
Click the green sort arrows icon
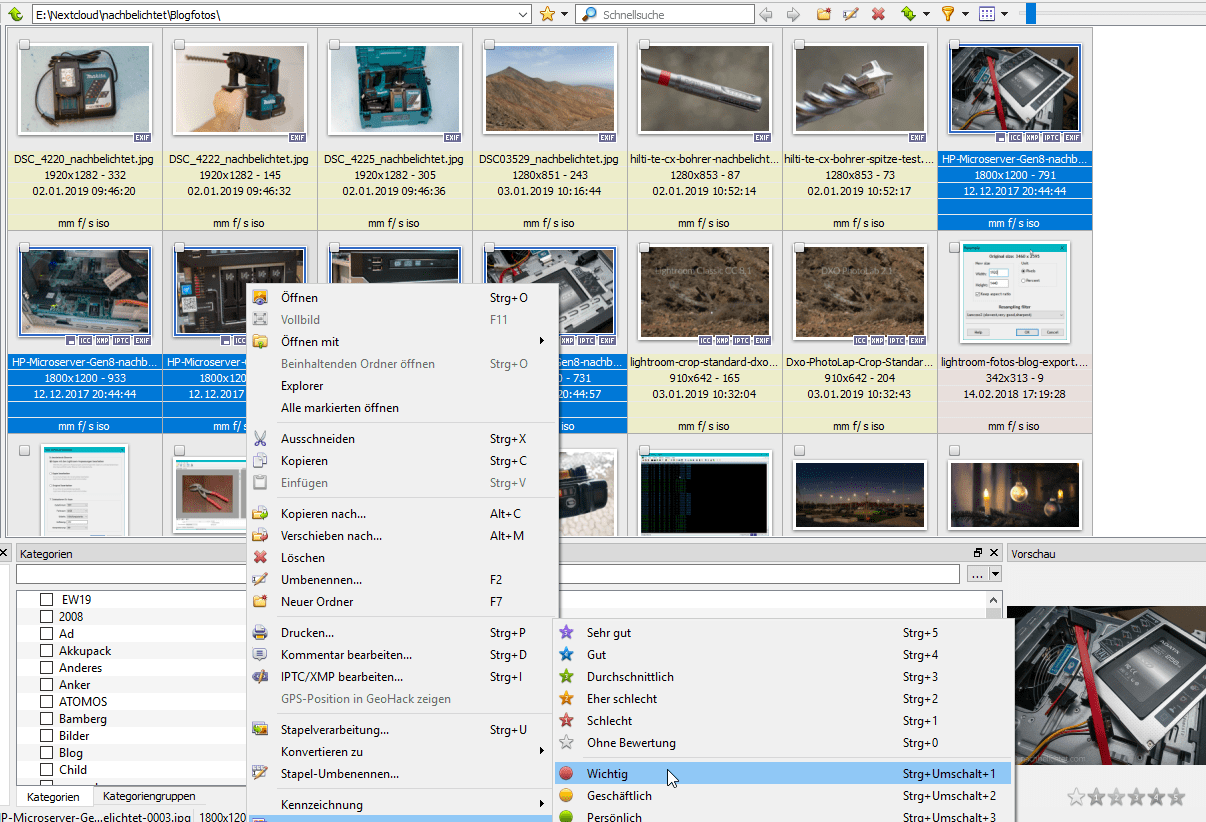[908, 14]
